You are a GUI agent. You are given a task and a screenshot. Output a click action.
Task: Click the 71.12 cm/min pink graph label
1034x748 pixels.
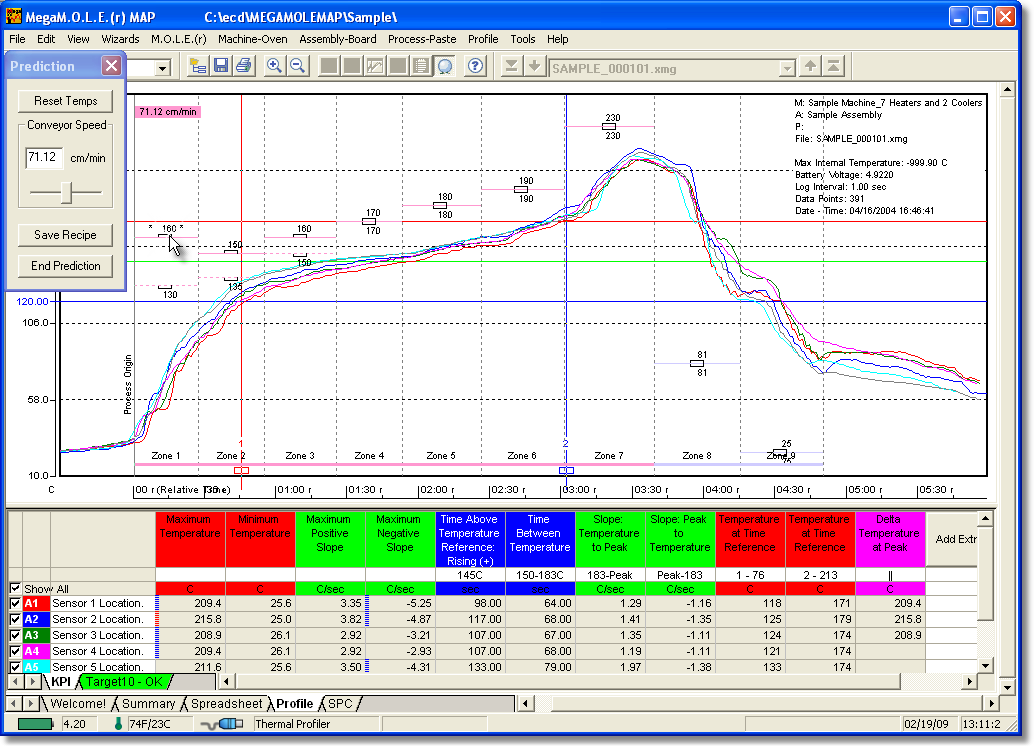point(167,111)
